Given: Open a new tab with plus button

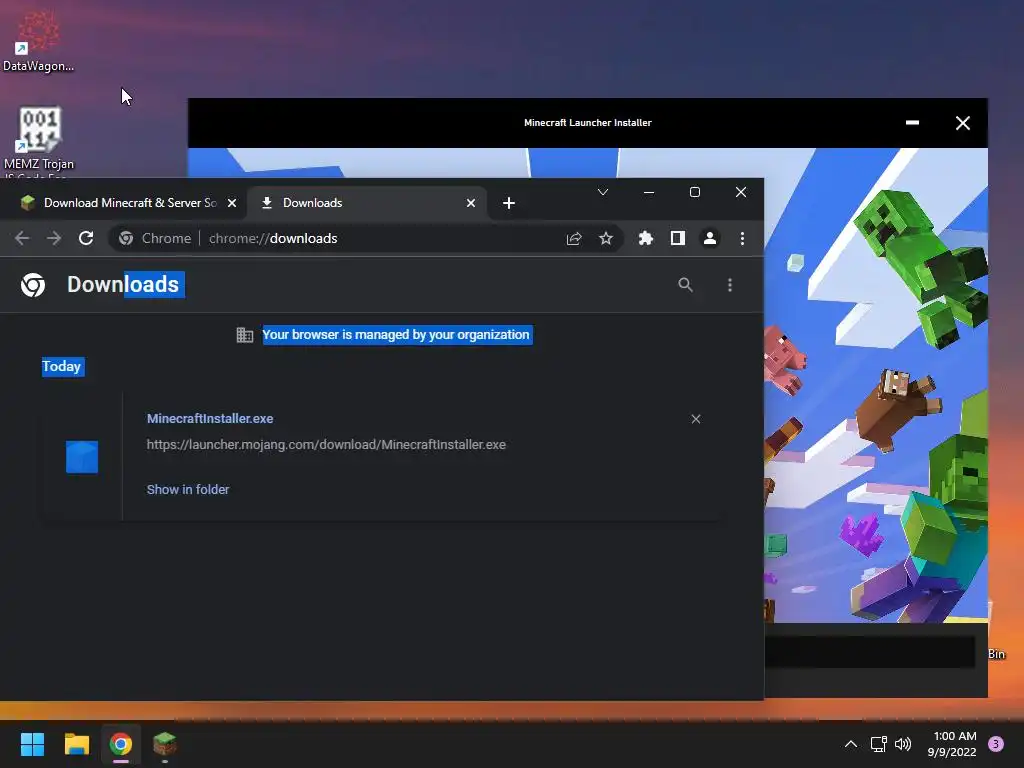Looking at the screenshot, I should [509, 203].
